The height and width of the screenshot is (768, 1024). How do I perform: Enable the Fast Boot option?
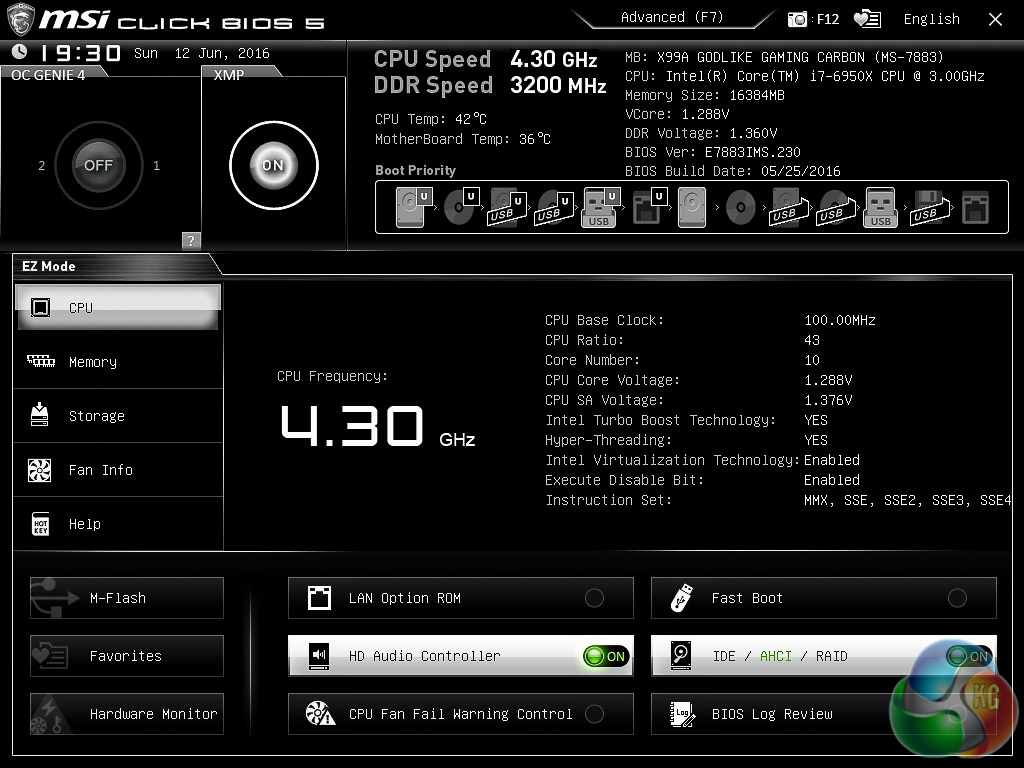pos(957,598)
